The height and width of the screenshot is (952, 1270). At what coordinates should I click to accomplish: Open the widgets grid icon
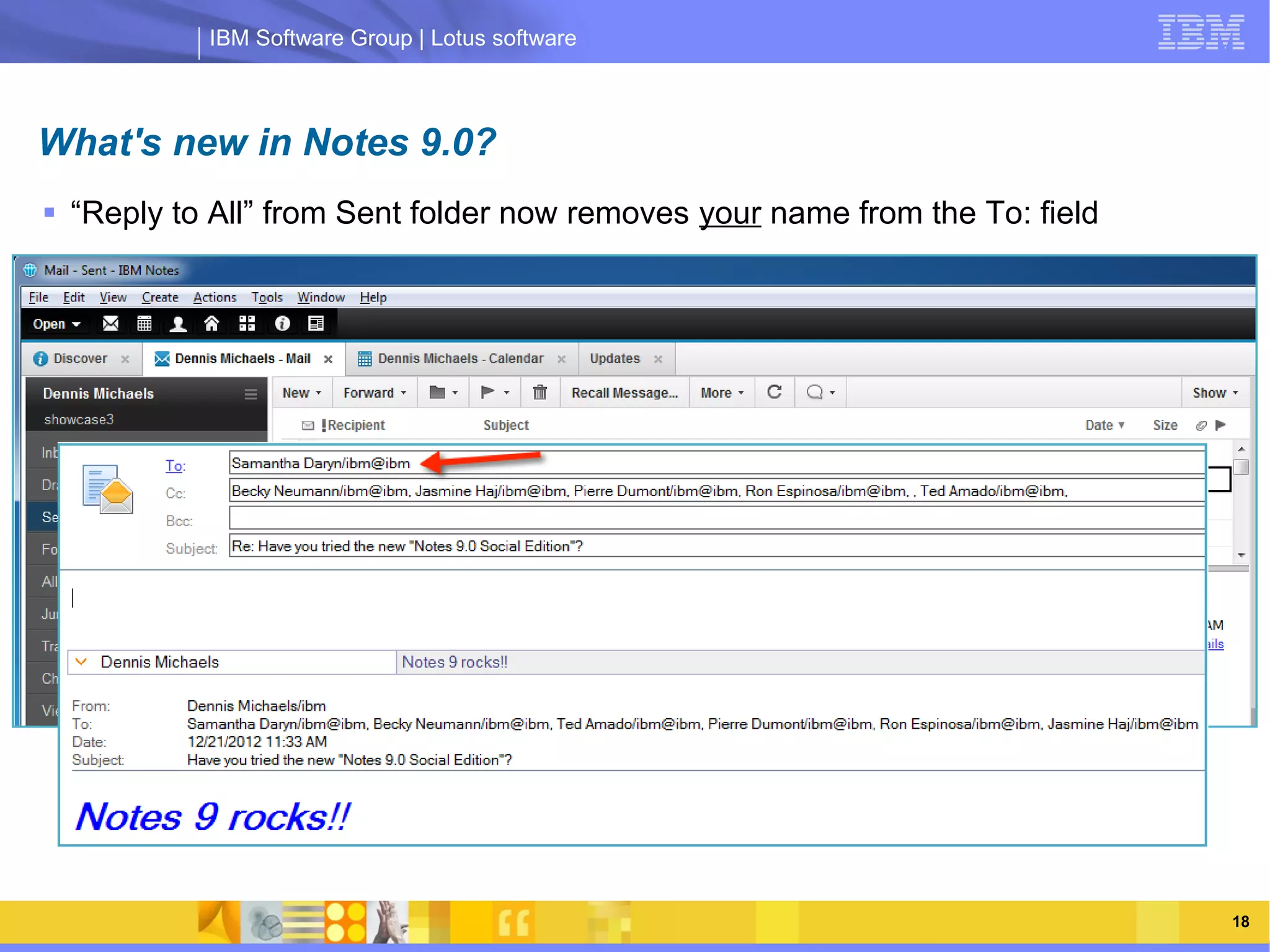tap(247, 324)
